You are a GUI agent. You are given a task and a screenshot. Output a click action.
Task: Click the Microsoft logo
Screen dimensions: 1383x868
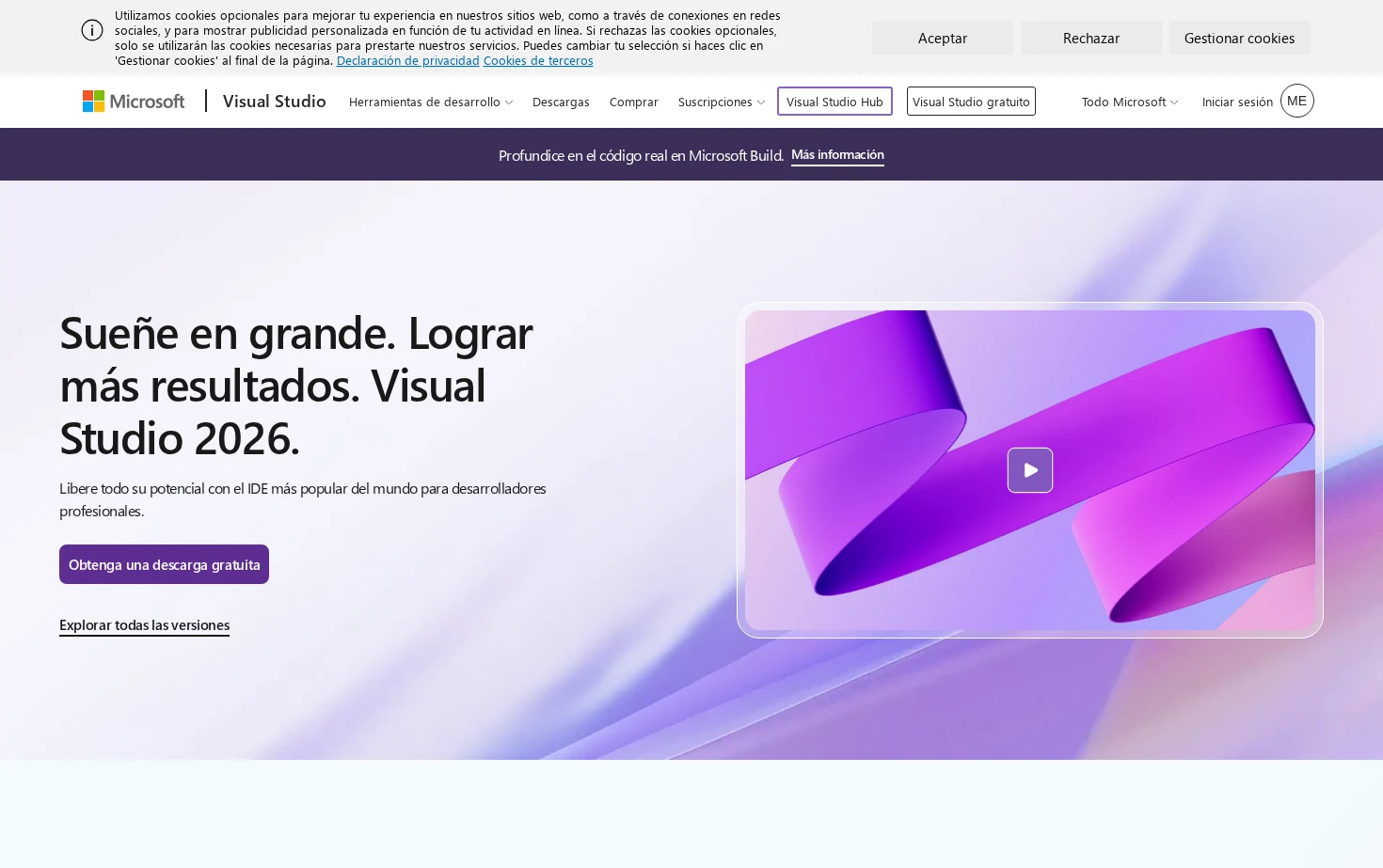pyautogui.click(x=134, y=102)
